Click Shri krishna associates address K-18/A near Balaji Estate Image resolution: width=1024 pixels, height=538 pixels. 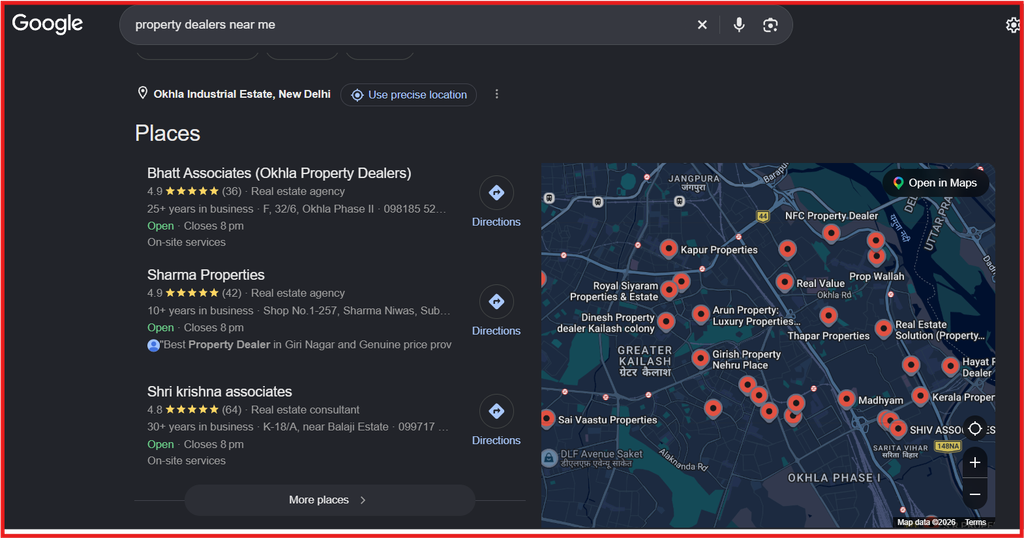coord(325,427)
